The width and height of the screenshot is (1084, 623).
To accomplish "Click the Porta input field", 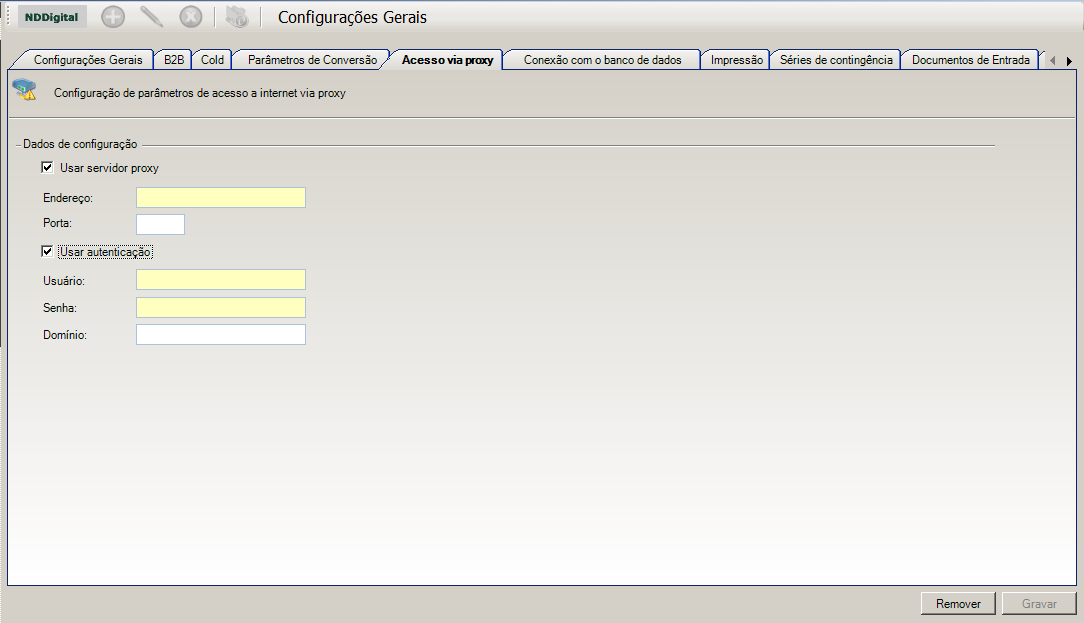I will coord(160,224).
